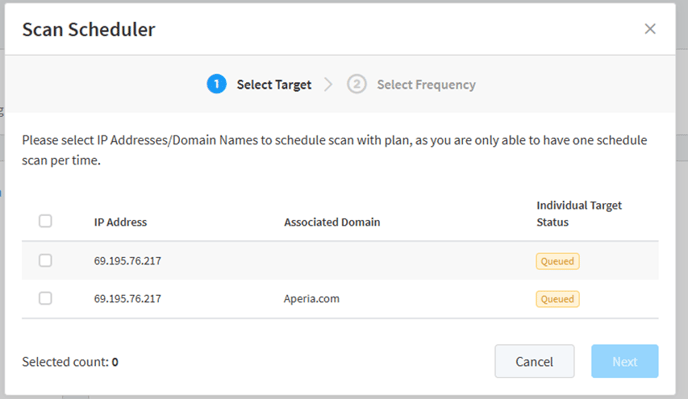Viewport: 688px width, 399px height.
Task: Open the Select Target step label
Action: (x=274, y=85)
